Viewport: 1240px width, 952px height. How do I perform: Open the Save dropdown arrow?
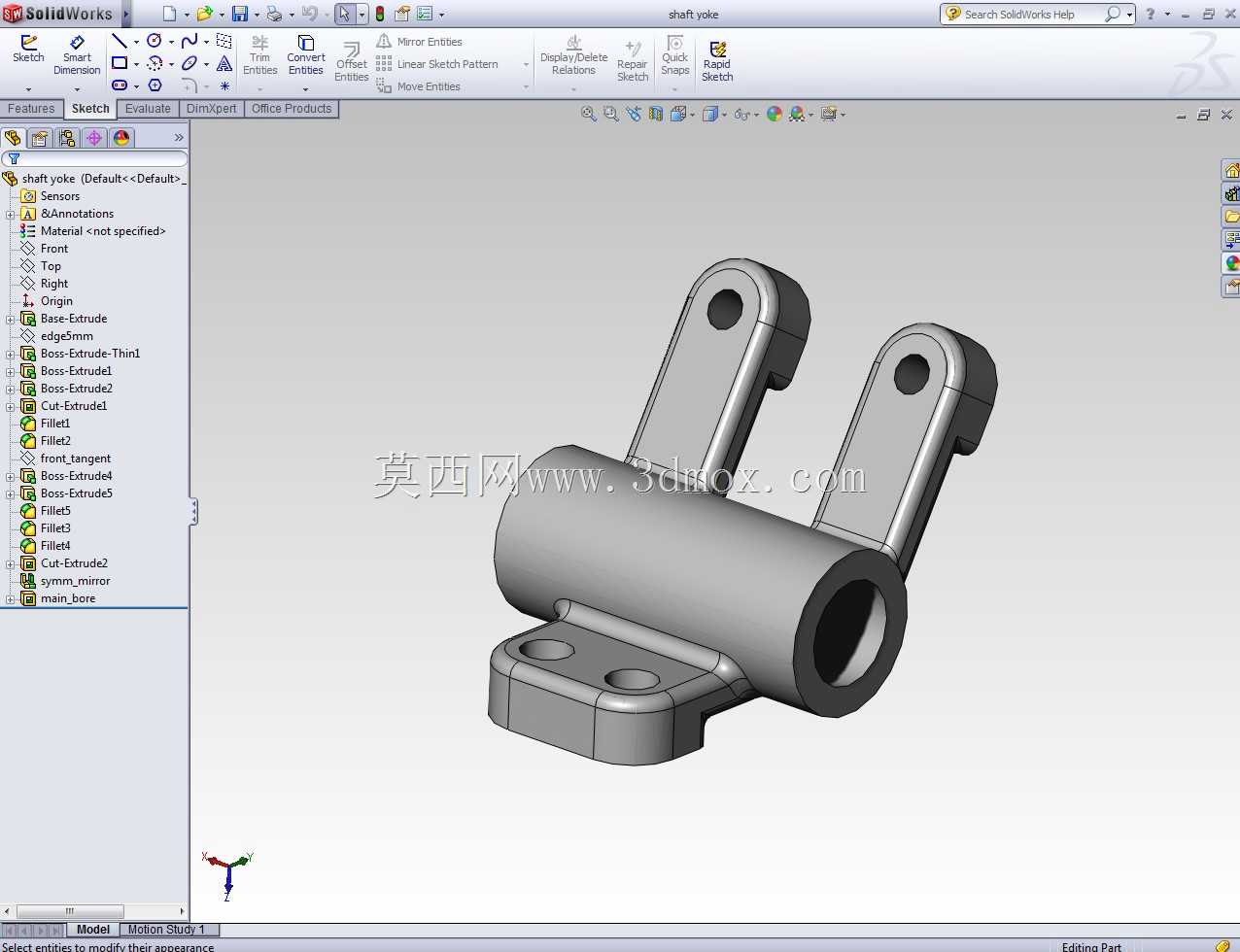pyautogui.click(x=257, y=15)
